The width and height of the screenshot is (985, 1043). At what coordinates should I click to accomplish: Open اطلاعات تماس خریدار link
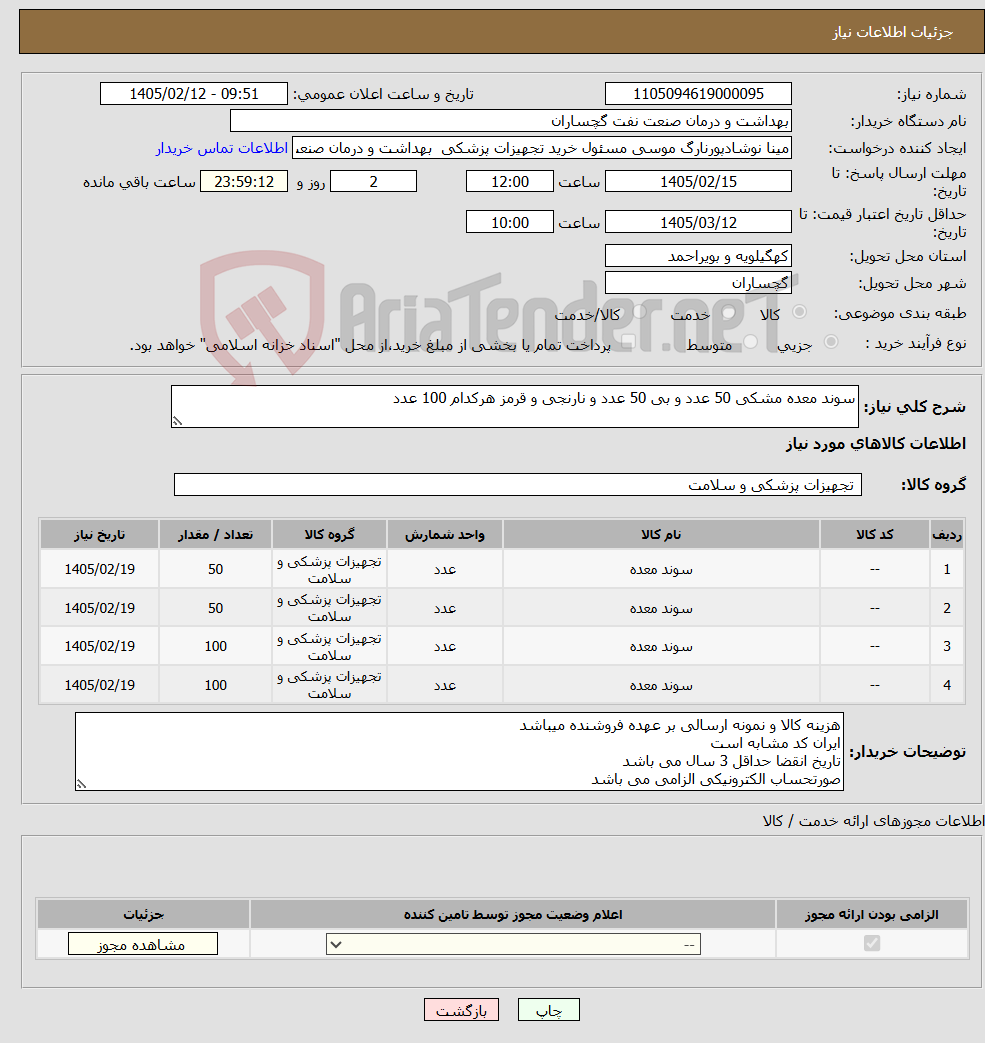[222, 148]
